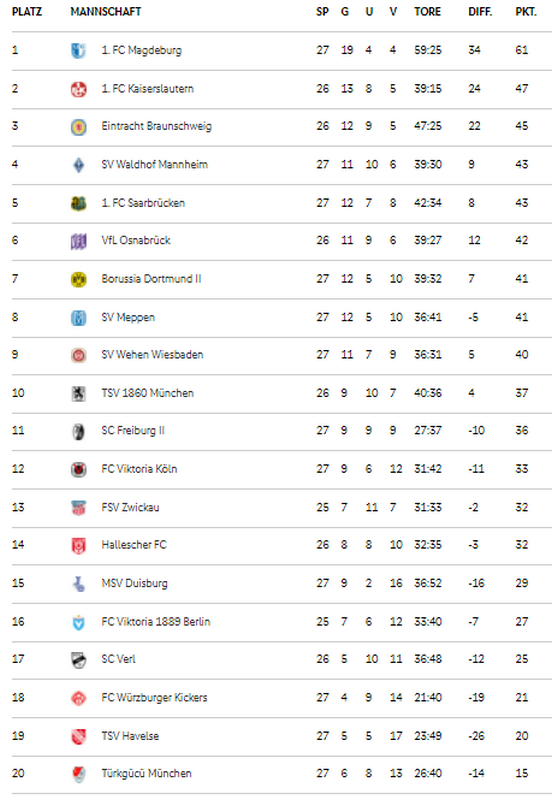
Task: Click the 1. FC Magdeburg club crest
Action: (x=78, y=51)
